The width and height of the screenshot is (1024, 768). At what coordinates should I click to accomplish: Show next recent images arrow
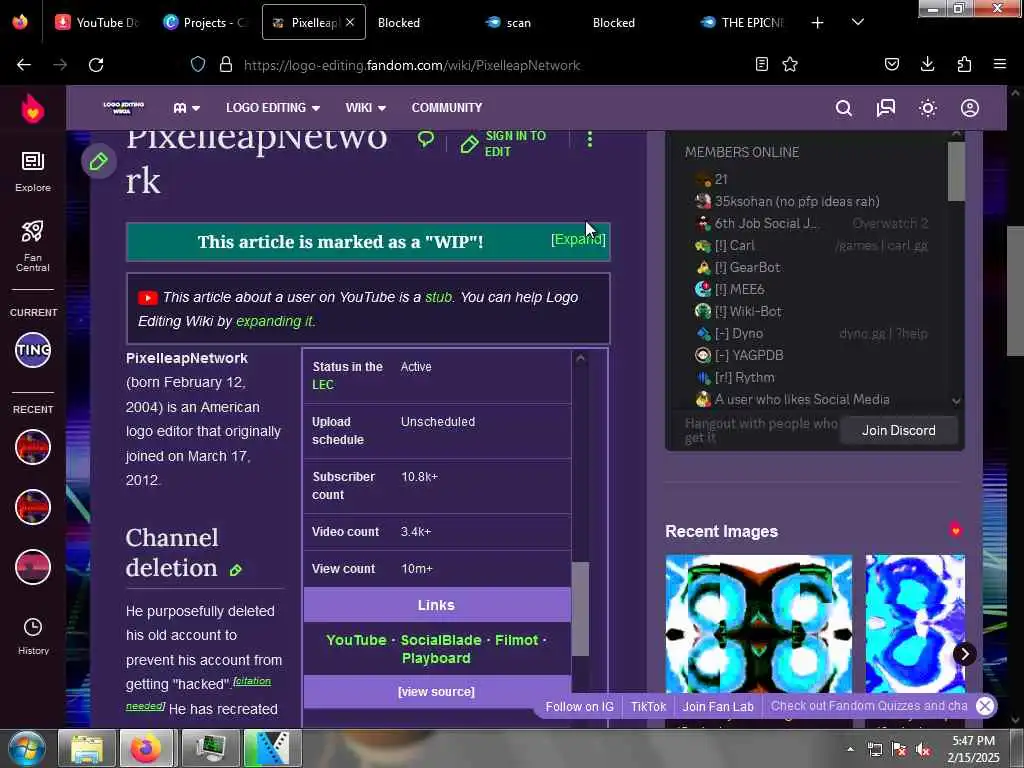(965, 654)
